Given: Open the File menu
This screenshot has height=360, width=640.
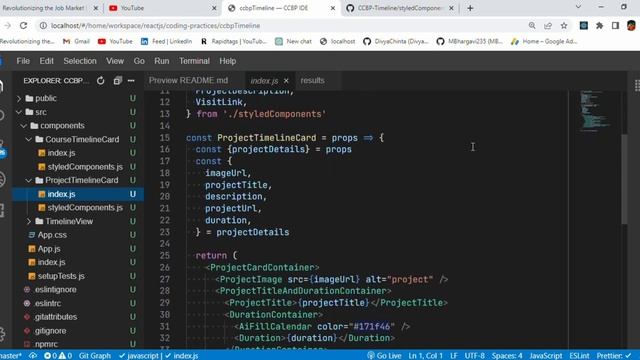Looking at the screenshot, I should [23, 61].
